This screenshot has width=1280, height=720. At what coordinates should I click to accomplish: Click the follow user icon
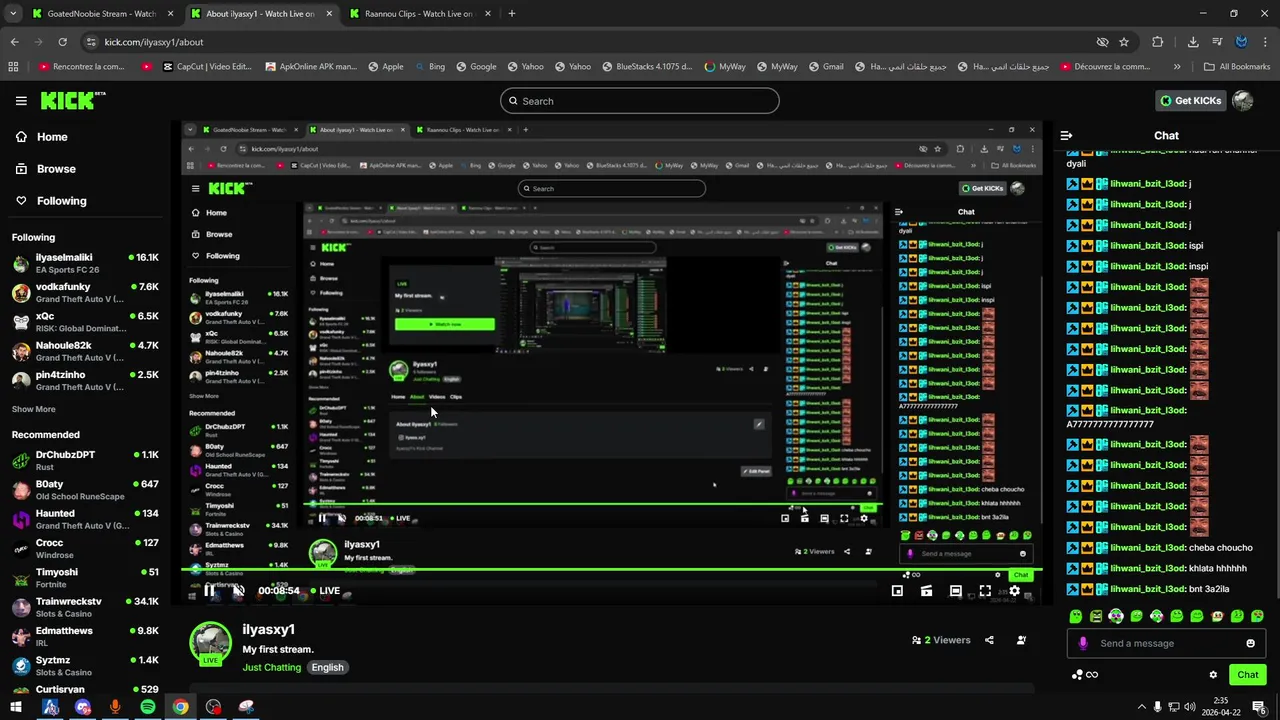pos(1021,640)
